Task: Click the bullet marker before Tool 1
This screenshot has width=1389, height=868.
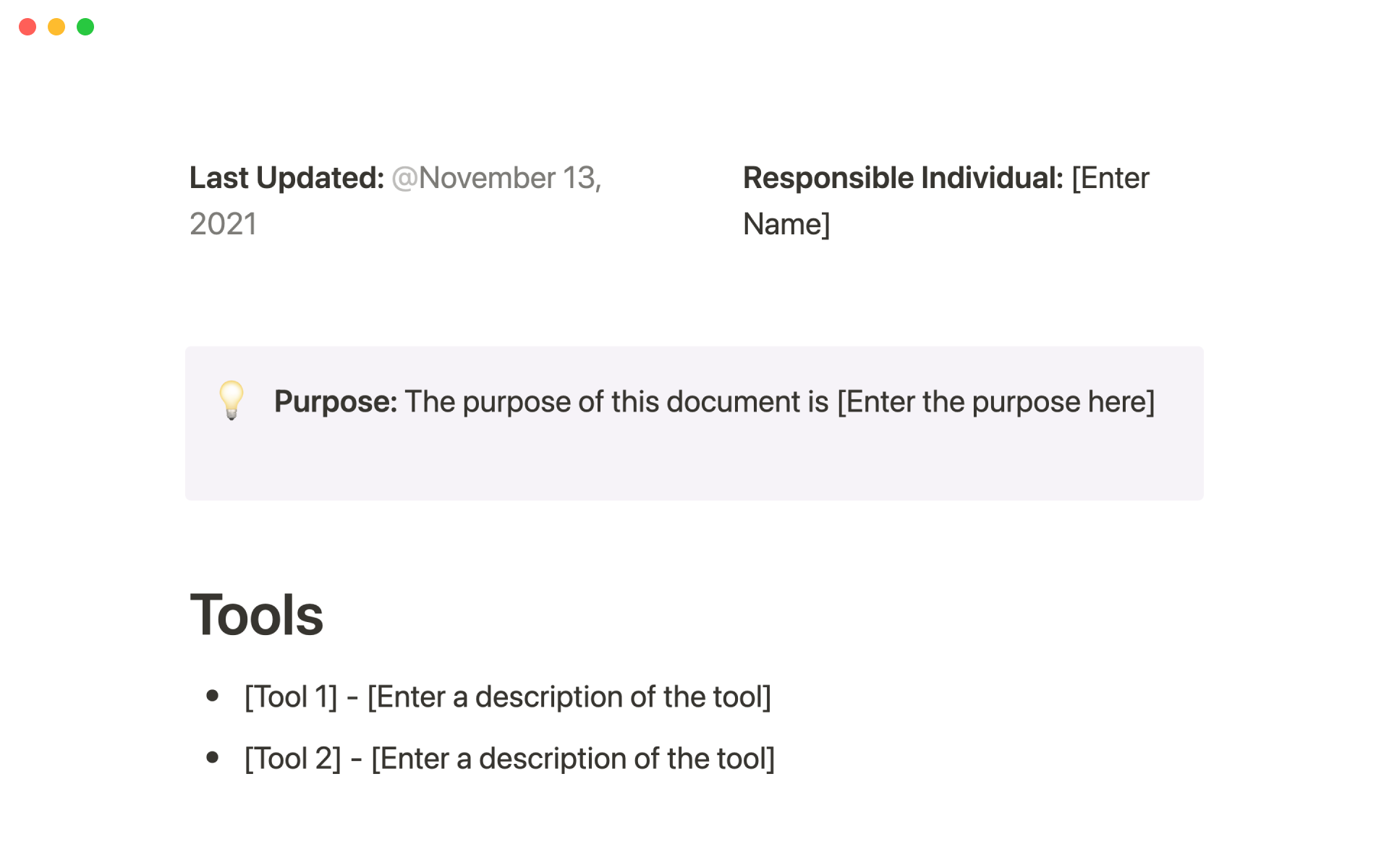Action: pos(213,696)
